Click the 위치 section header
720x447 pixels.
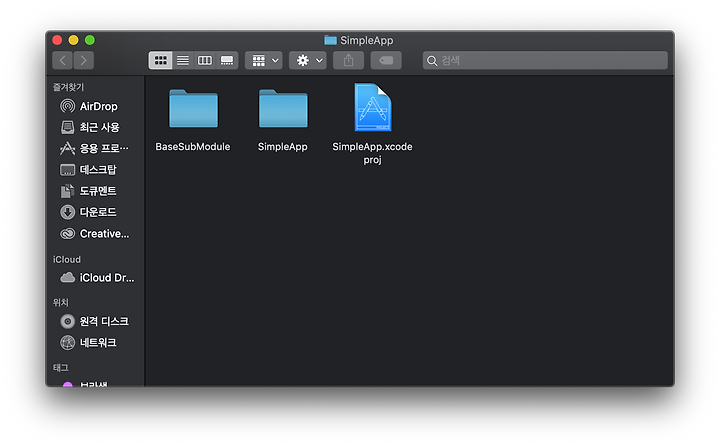(x=61, y=302)
